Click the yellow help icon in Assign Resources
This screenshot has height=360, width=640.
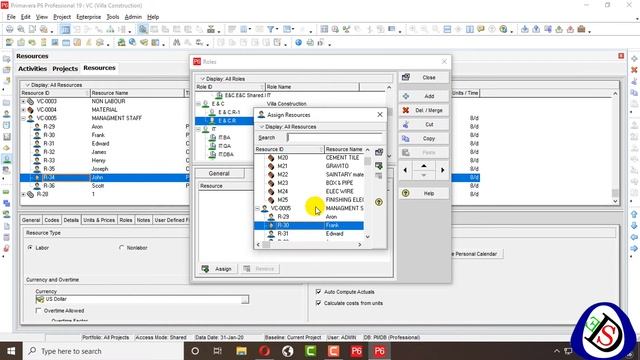tap(379, 202)
